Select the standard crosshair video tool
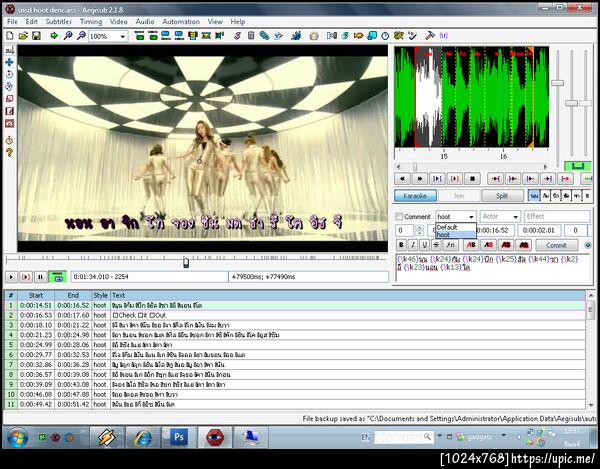This screenshot has width=600, height=469. (x=10, y=50)
